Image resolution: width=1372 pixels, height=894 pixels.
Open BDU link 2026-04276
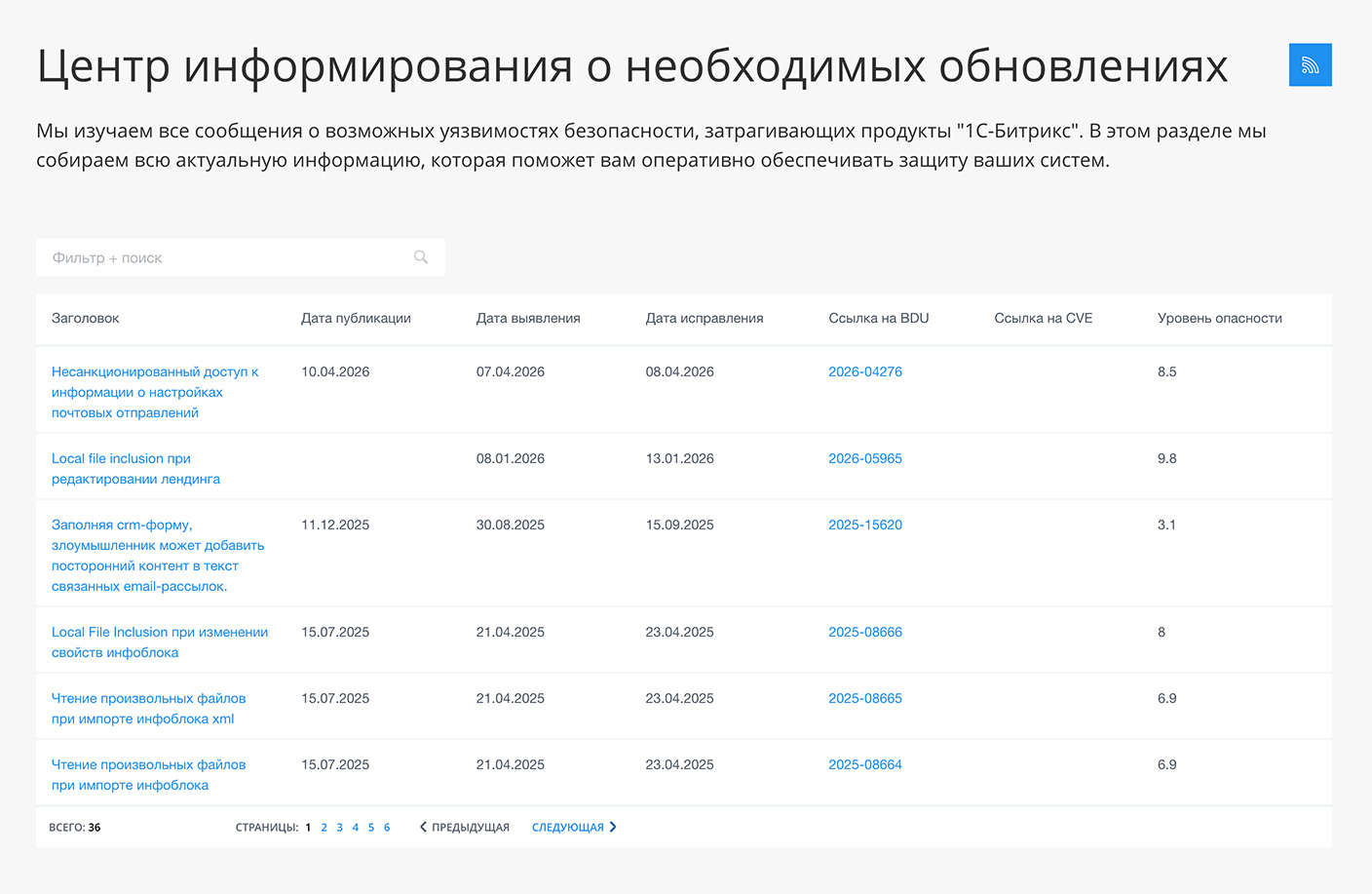click(x=865, y=371)
